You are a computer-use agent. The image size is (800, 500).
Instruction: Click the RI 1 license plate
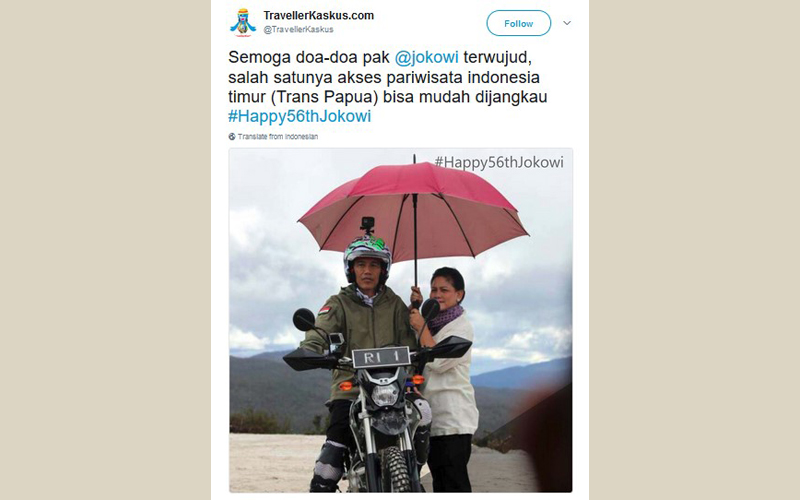click(x=381, y=357)
